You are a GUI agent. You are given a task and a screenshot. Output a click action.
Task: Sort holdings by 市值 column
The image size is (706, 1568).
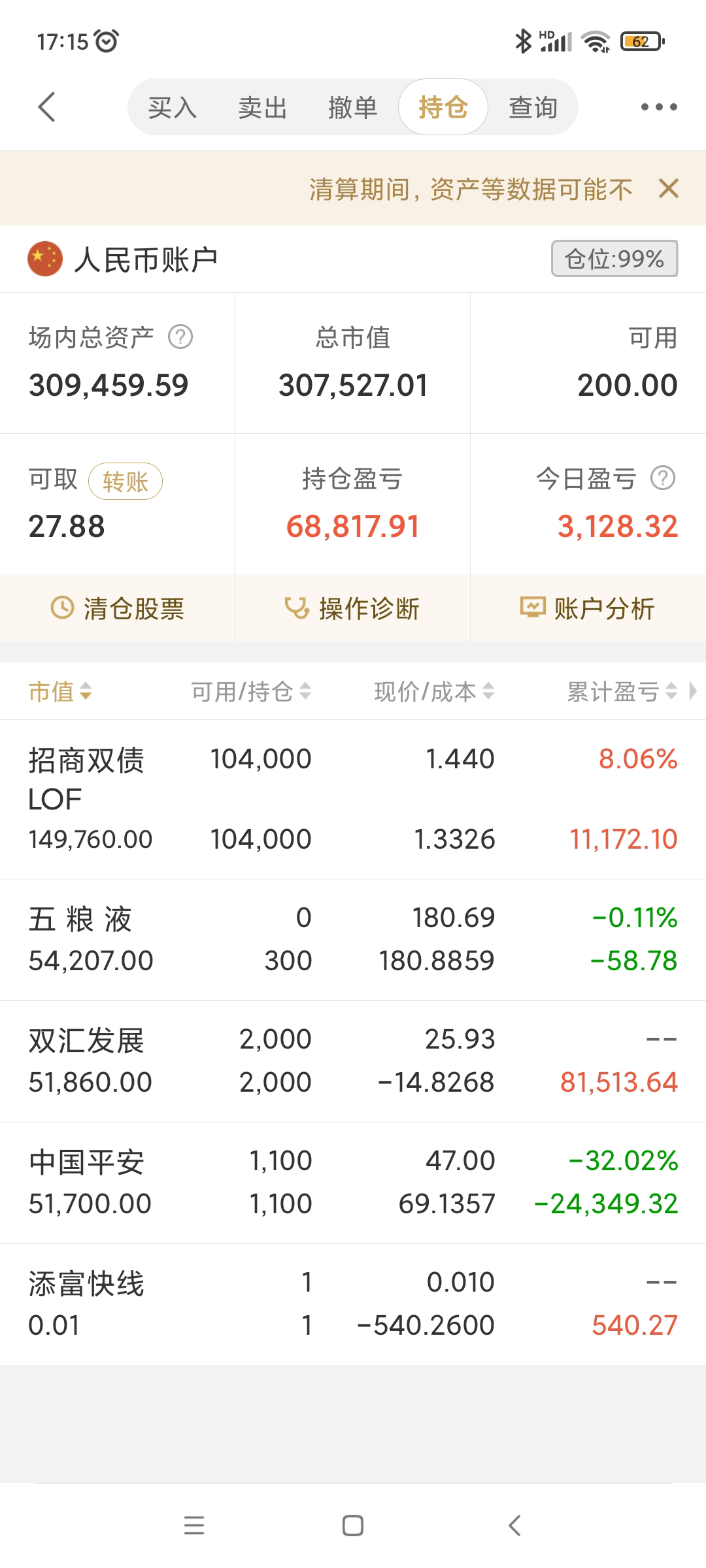pyautogui.click(x=59, y=691)
